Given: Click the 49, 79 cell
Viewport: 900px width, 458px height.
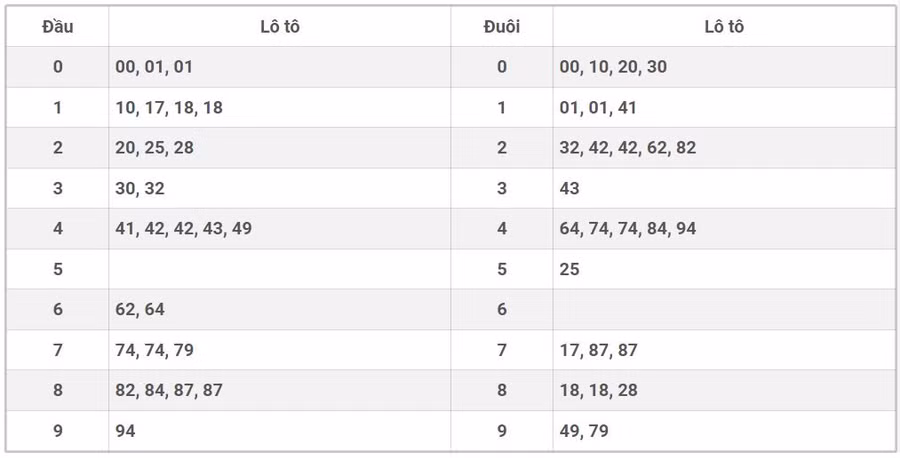Looking at the screenshot, I should click(584, 431).
